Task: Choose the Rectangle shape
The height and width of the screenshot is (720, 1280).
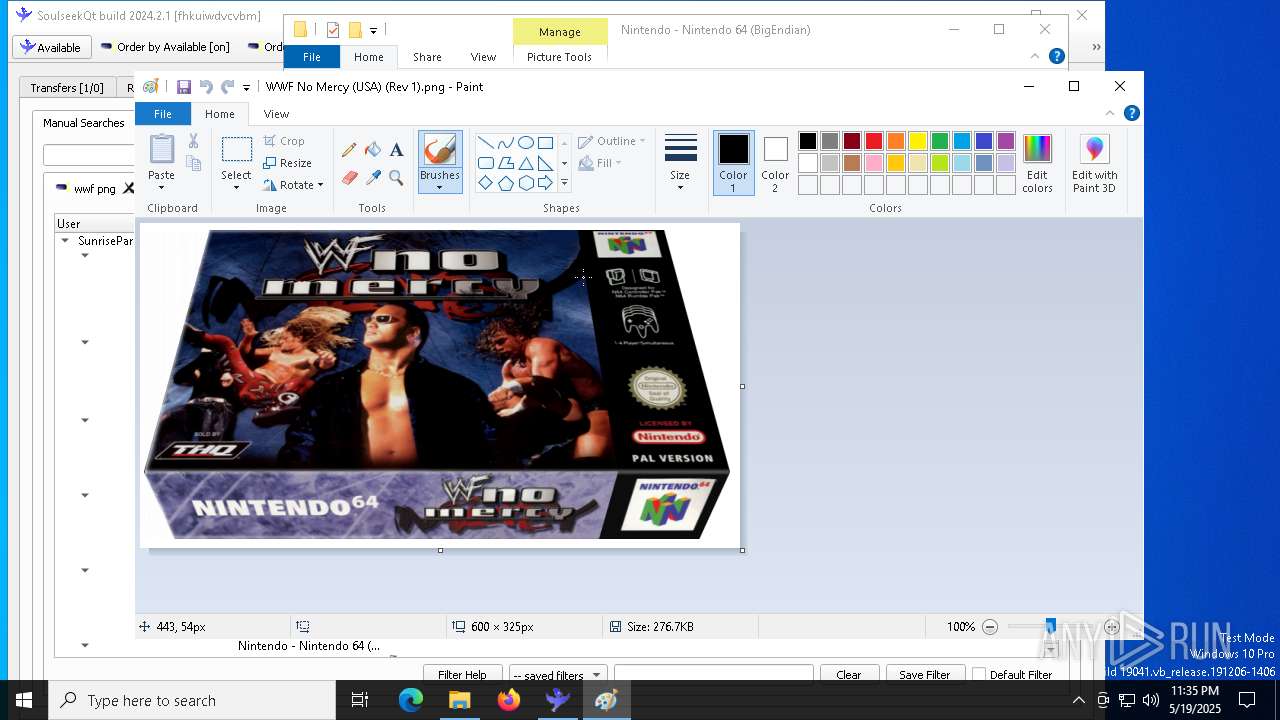Action: [545, 142]
